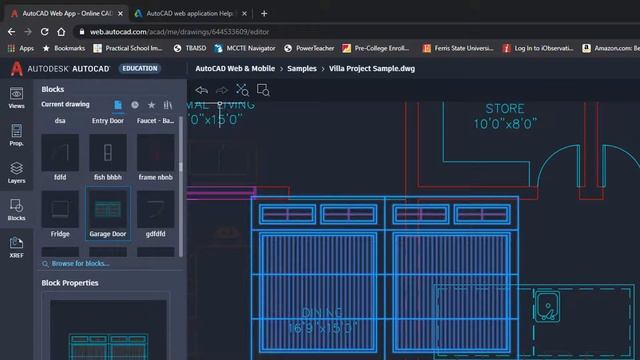Click the Entry Door block label

108,121
